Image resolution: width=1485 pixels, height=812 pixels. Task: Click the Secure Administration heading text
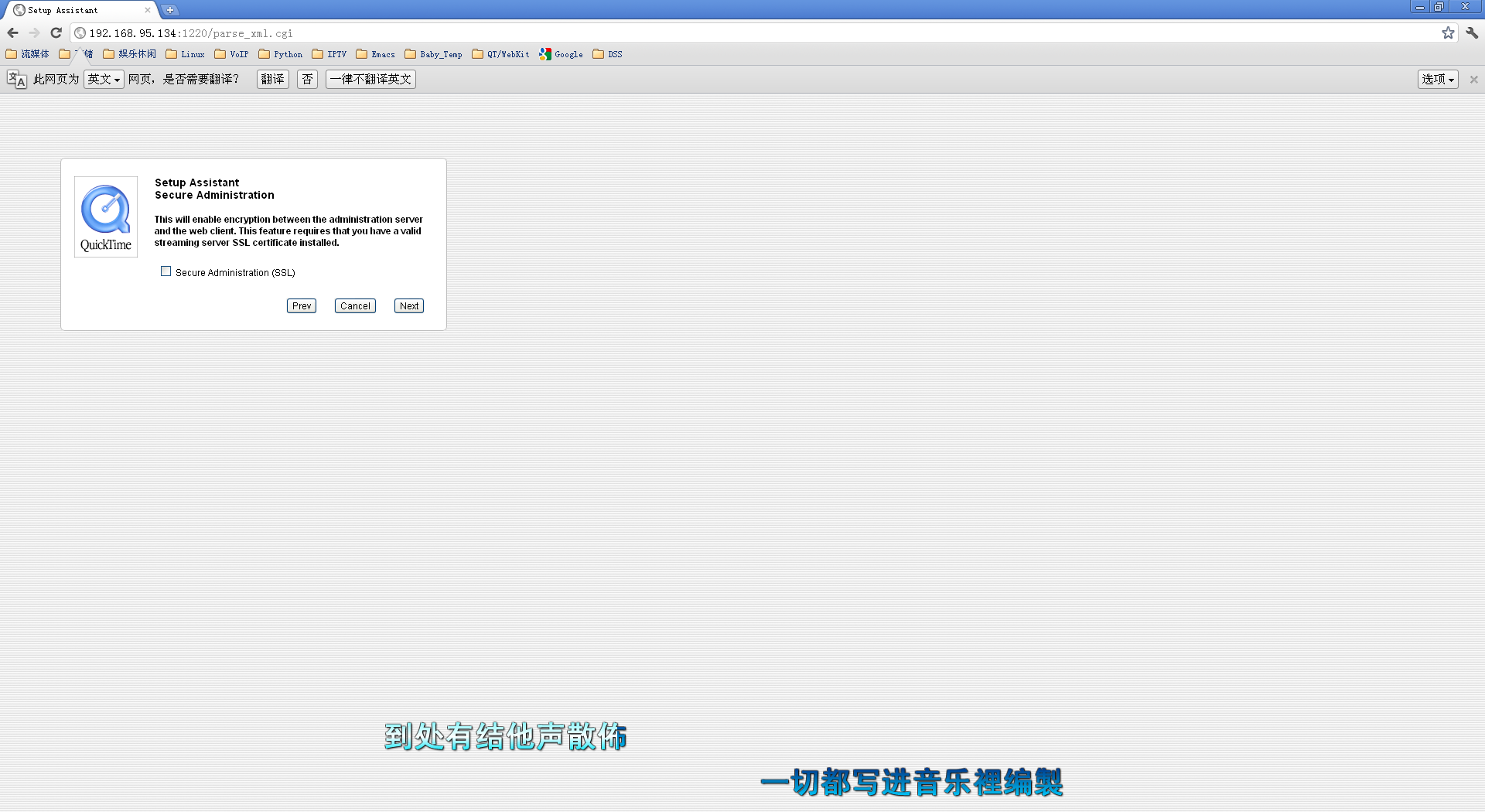click(214, 195)
